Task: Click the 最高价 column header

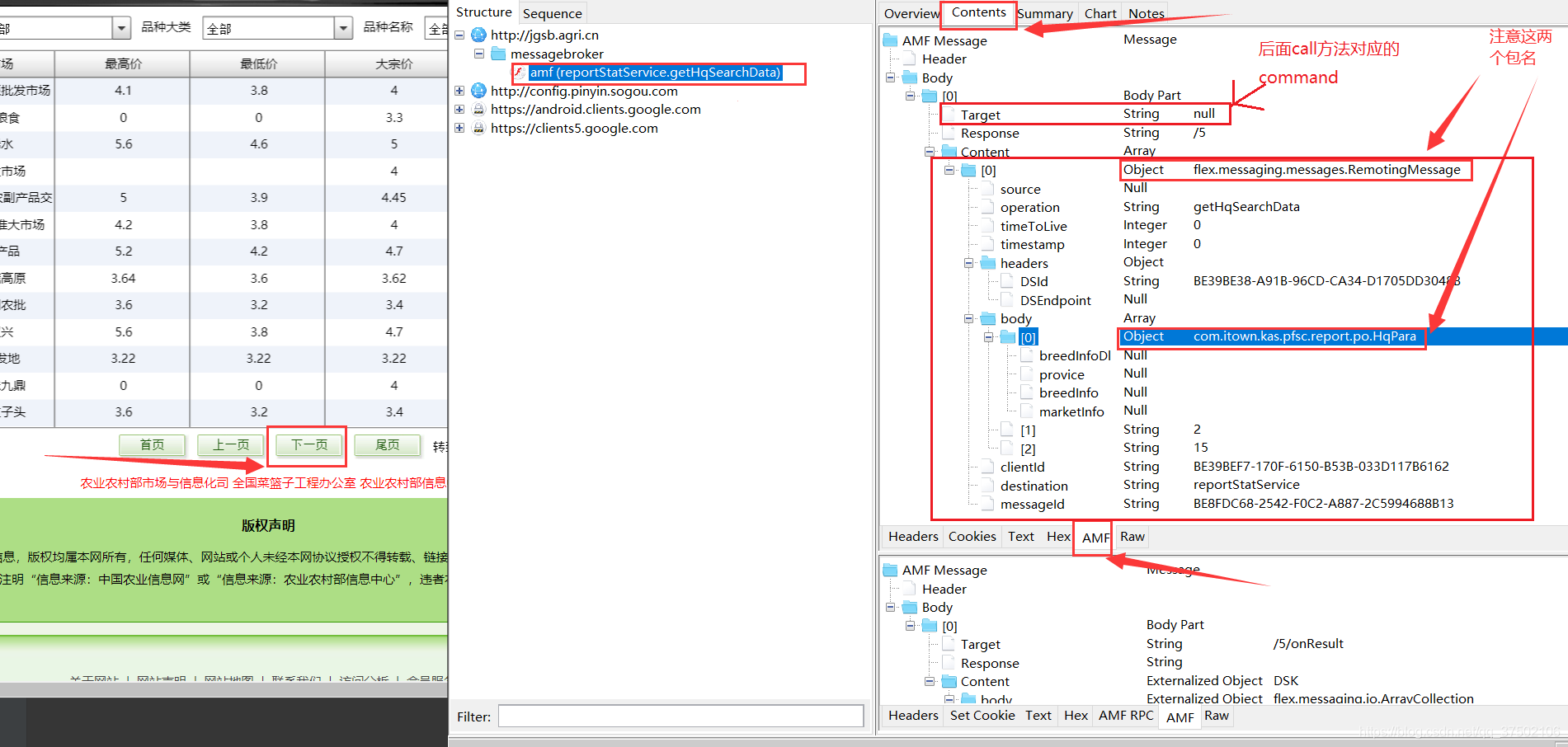Action: pos(123,63)
